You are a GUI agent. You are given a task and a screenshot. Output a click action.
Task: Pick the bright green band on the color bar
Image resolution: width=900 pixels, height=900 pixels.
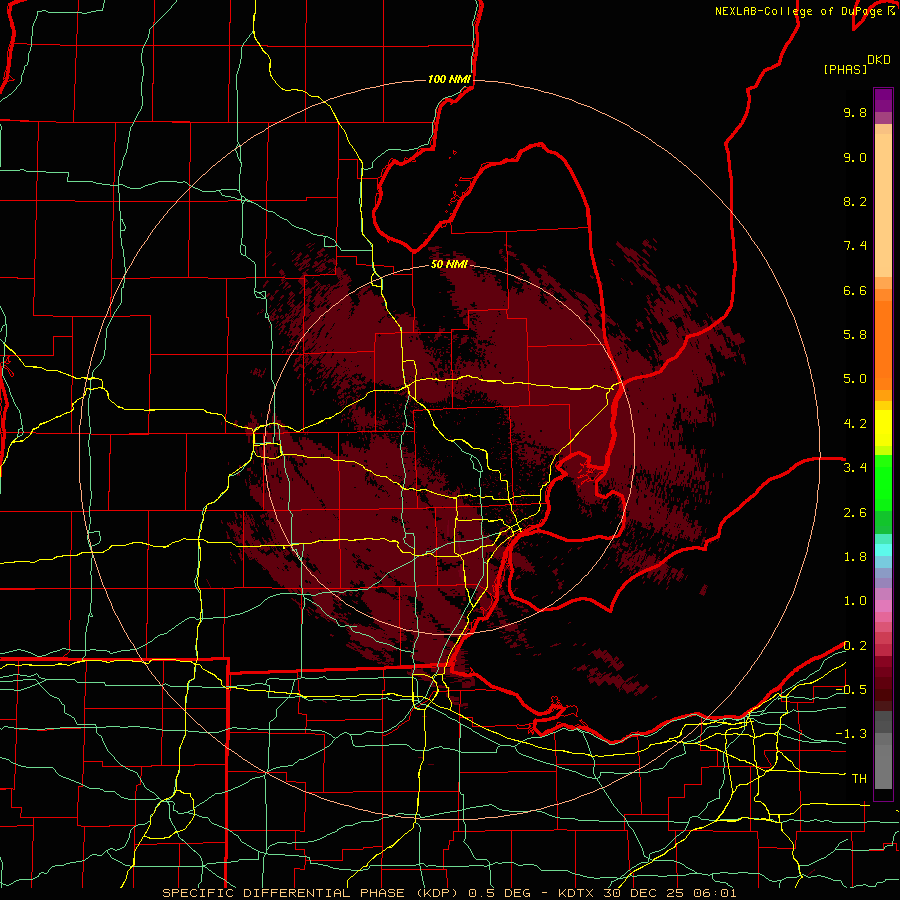(x=883, y=482)
